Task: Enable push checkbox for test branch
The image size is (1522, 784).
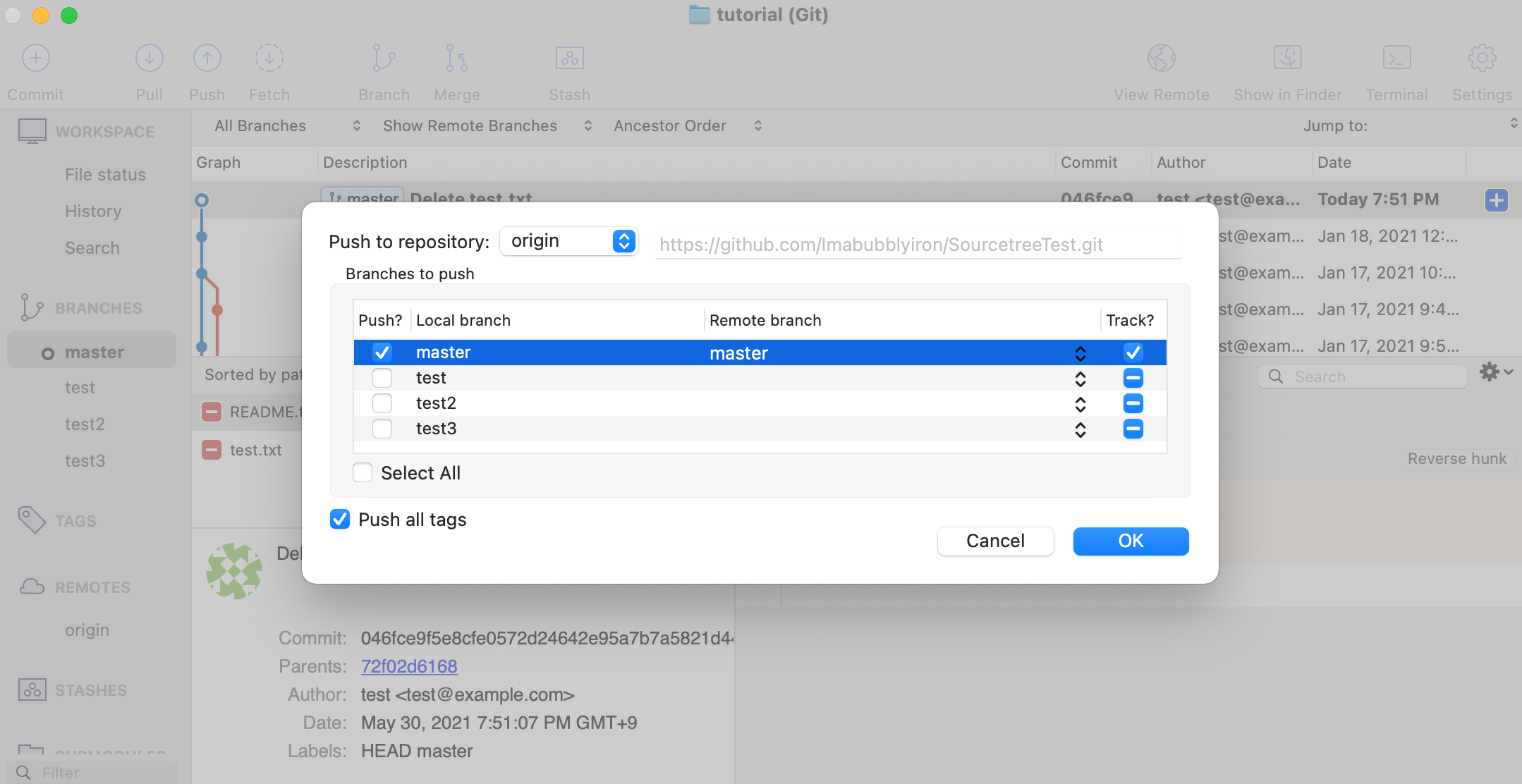Action: tap(382, 378)
